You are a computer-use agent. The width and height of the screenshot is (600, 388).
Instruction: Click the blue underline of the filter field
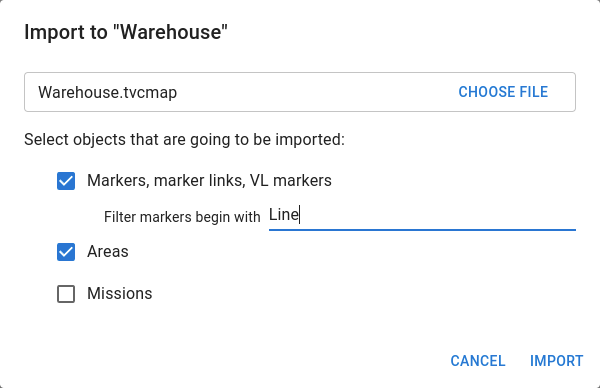(x=422, y=230)
